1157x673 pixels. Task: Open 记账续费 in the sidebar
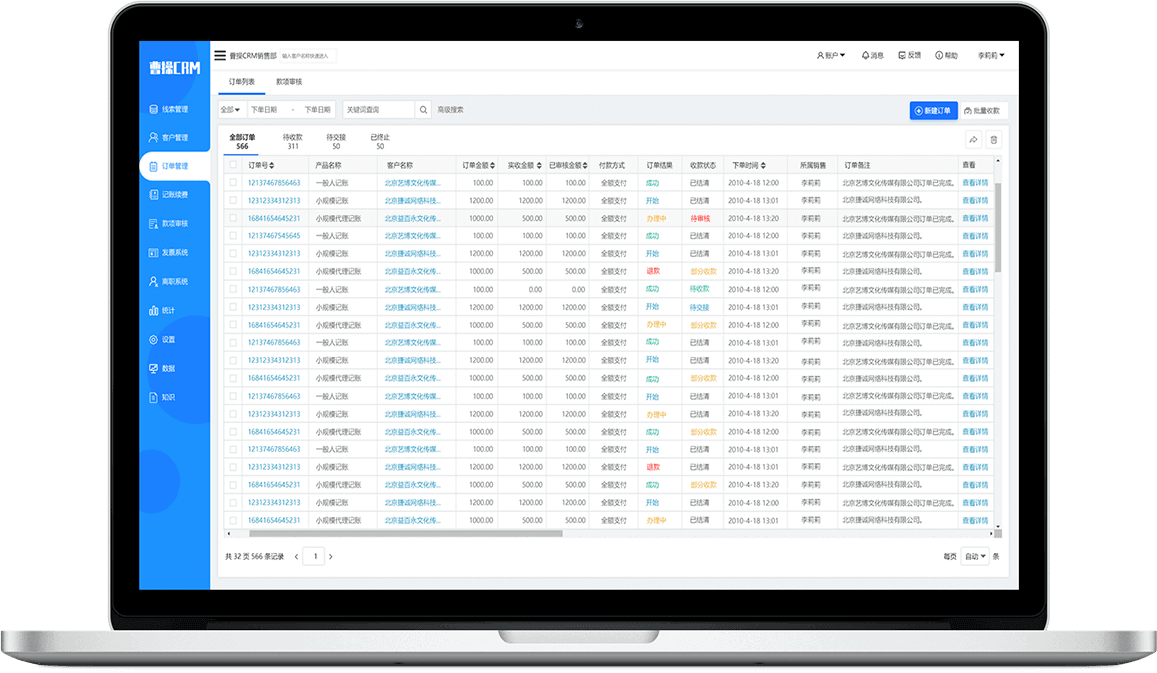pyautogui.click(x=169, y=195)
